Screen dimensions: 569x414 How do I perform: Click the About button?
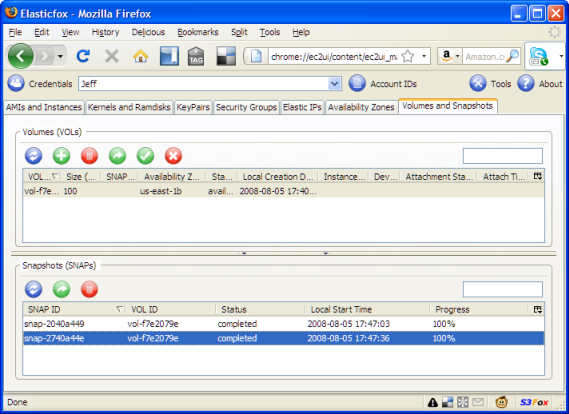540,83
